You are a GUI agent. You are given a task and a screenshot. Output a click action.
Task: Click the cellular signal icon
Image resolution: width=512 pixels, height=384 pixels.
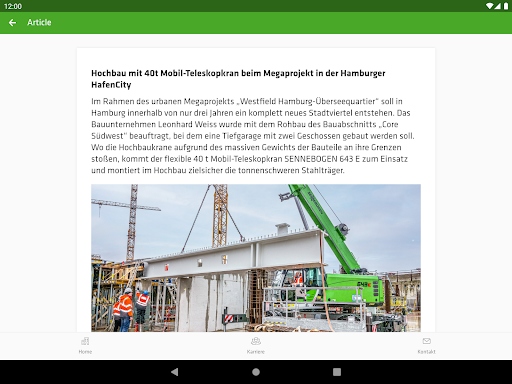[498, 6]
